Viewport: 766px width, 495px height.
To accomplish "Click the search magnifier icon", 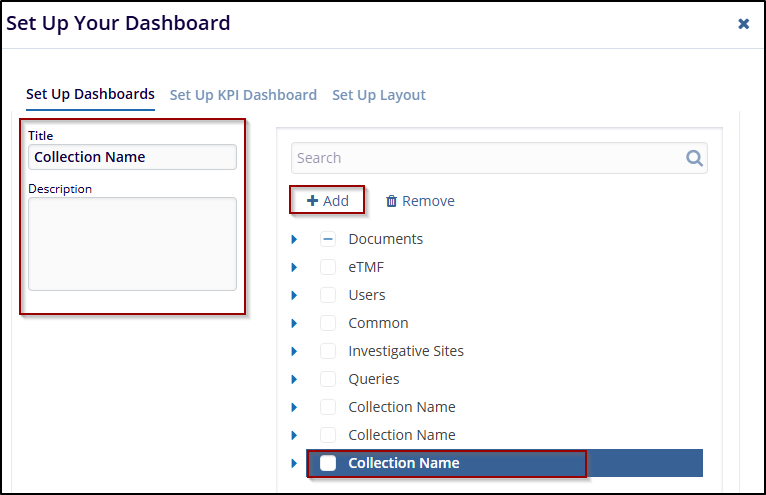I will [x=694, y=158].
